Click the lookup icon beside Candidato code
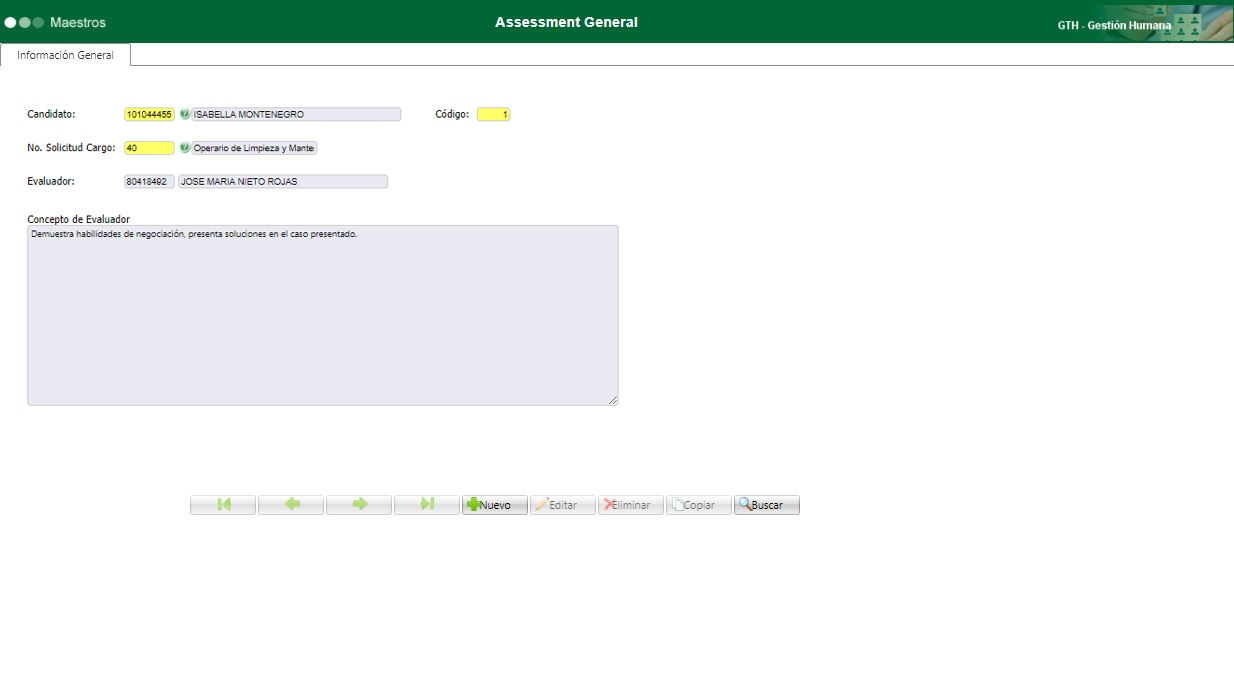Viewport: 1234px width, 698px height. click(x=184, y=114)
